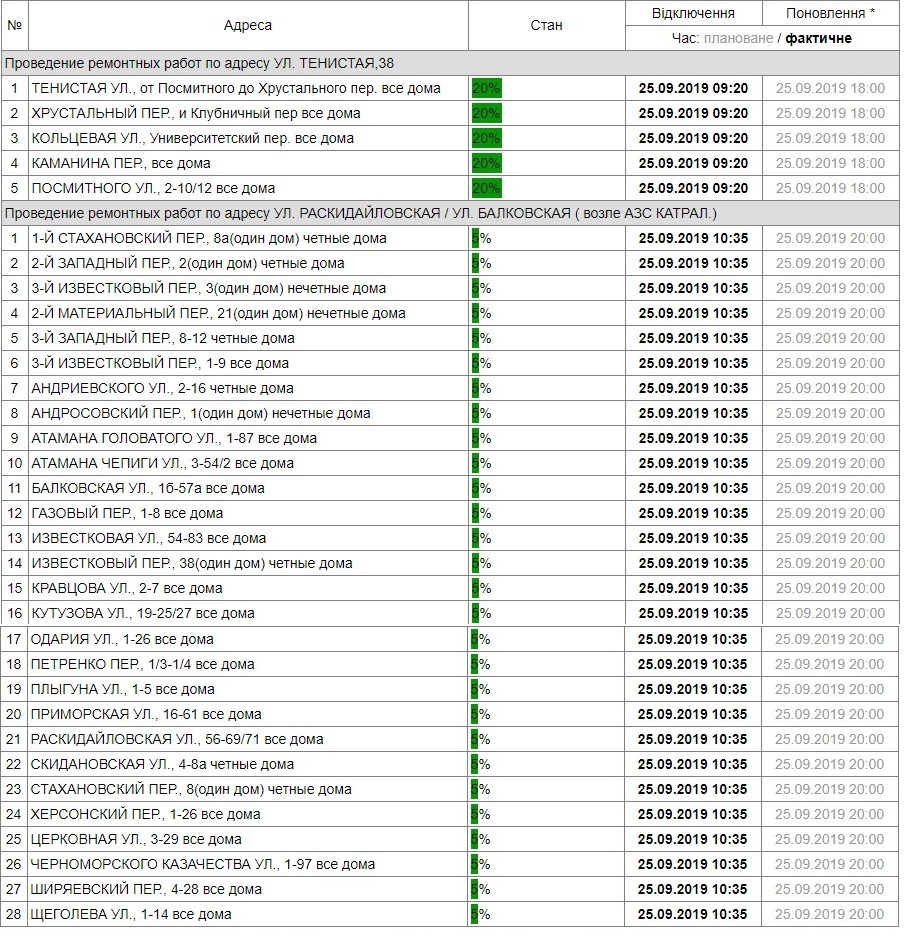Click the Адреса column header
Viewport: 904px width, 936px height.
[247, 26]
